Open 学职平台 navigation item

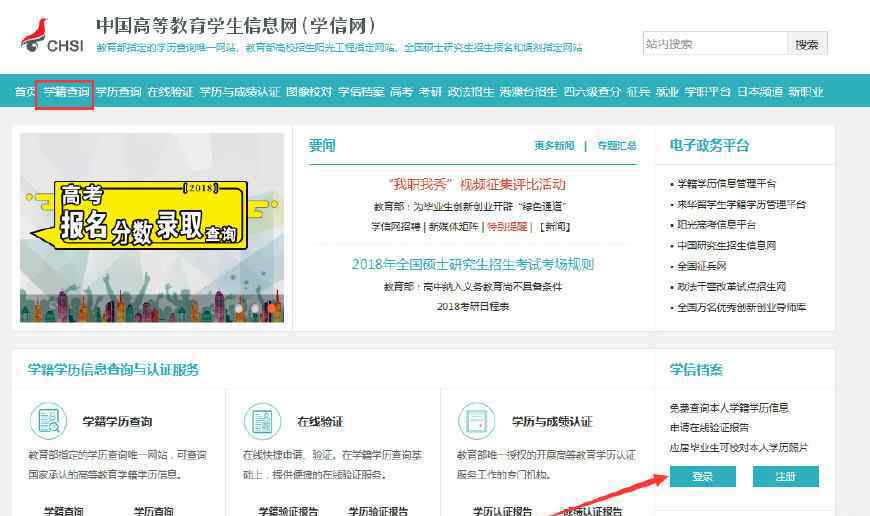point(707,92)
